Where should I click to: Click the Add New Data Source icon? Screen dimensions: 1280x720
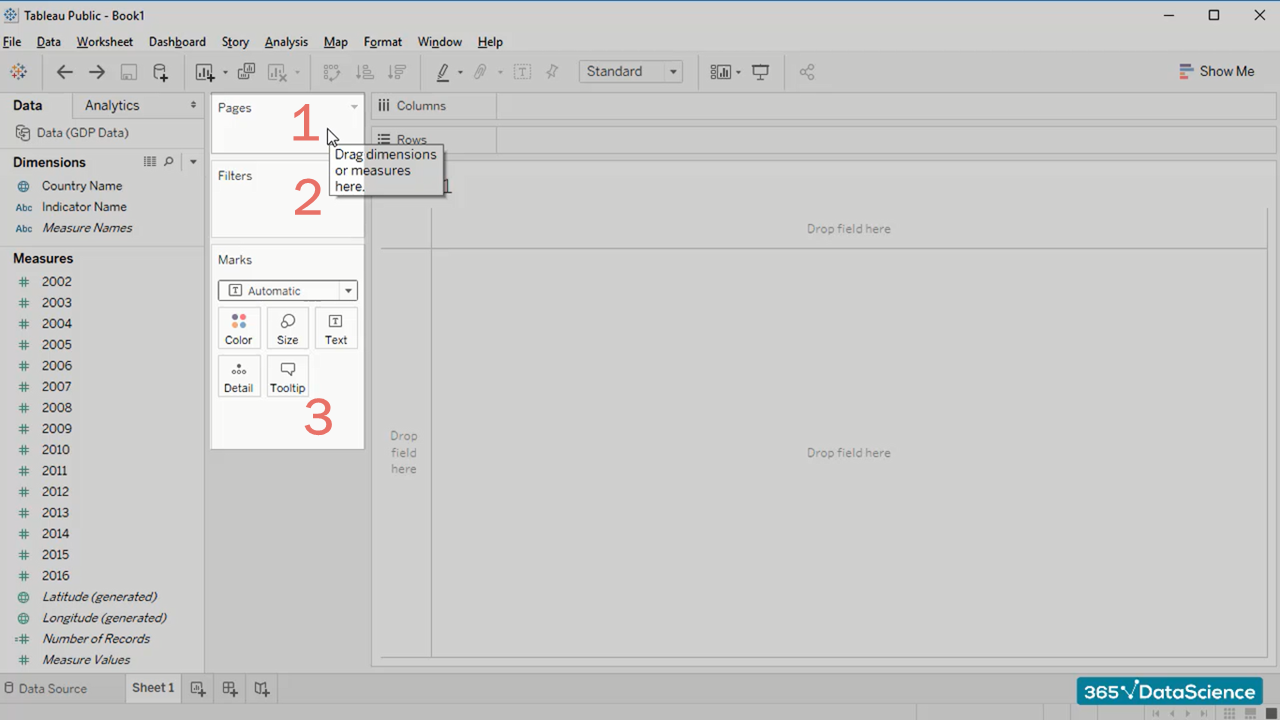tap(160, 72)
